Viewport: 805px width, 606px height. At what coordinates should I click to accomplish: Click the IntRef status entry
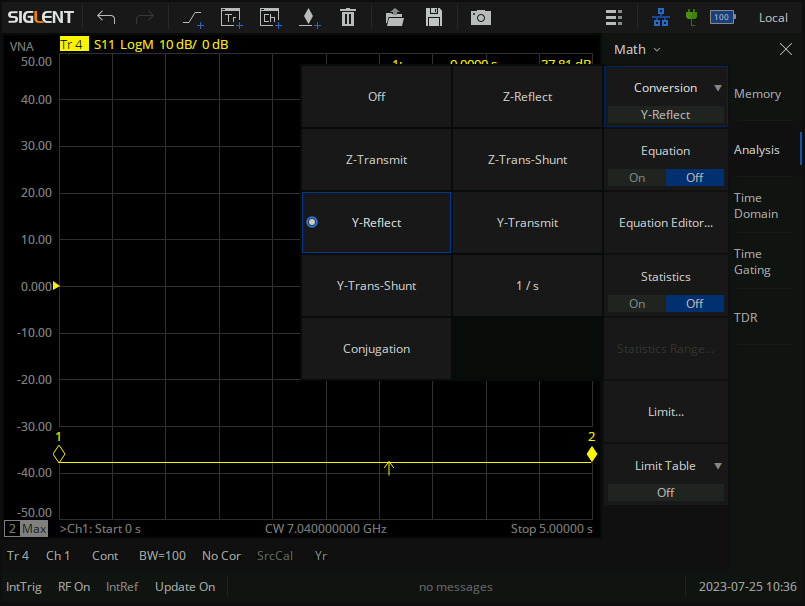pos(122,586)
